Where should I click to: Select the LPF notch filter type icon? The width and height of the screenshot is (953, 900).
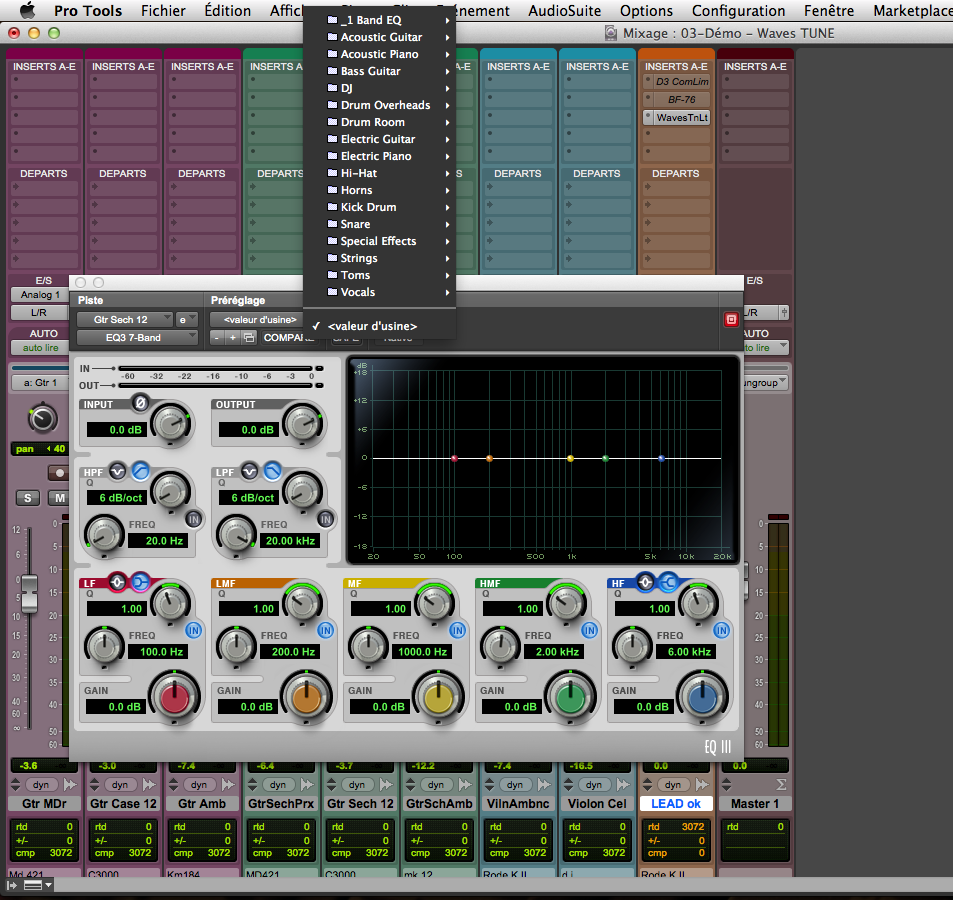coord(249,471)
